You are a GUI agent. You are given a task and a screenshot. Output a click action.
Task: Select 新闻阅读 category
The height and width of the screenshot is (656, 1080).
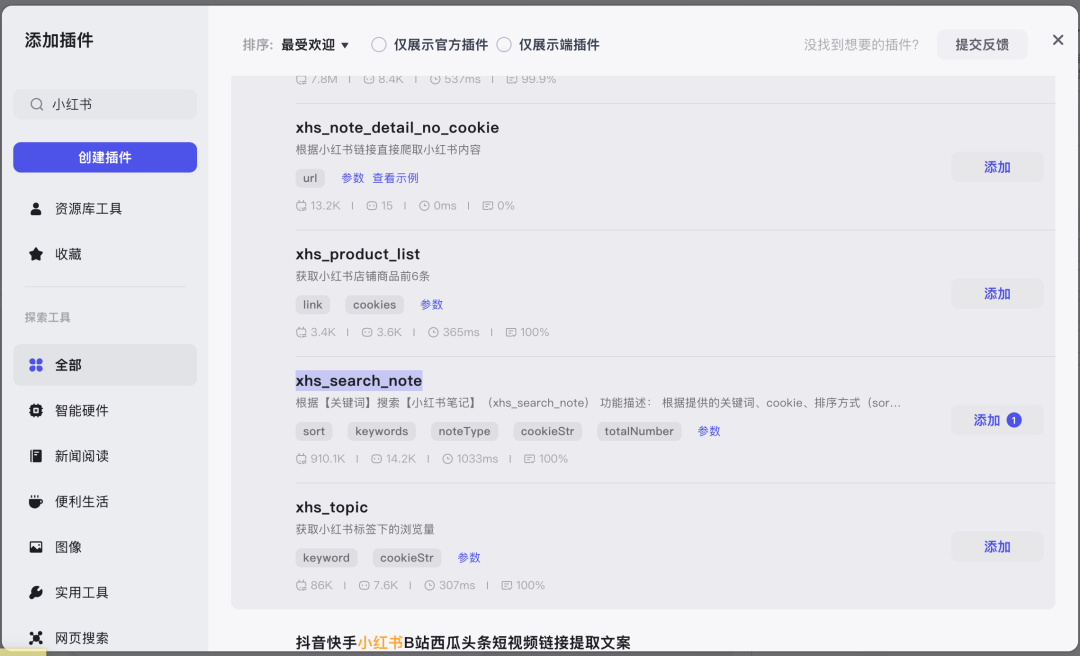pyautogui.click(x=105, y=456)
